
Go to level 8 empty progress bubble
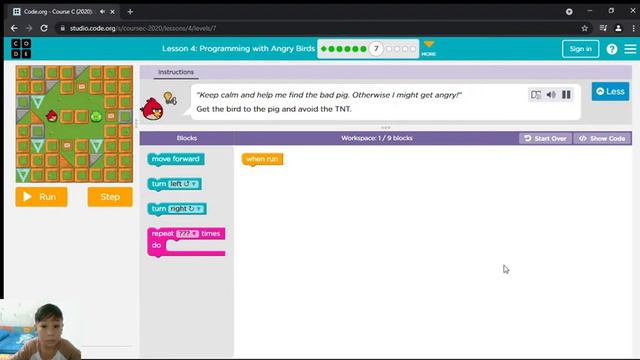click(389, 49)
